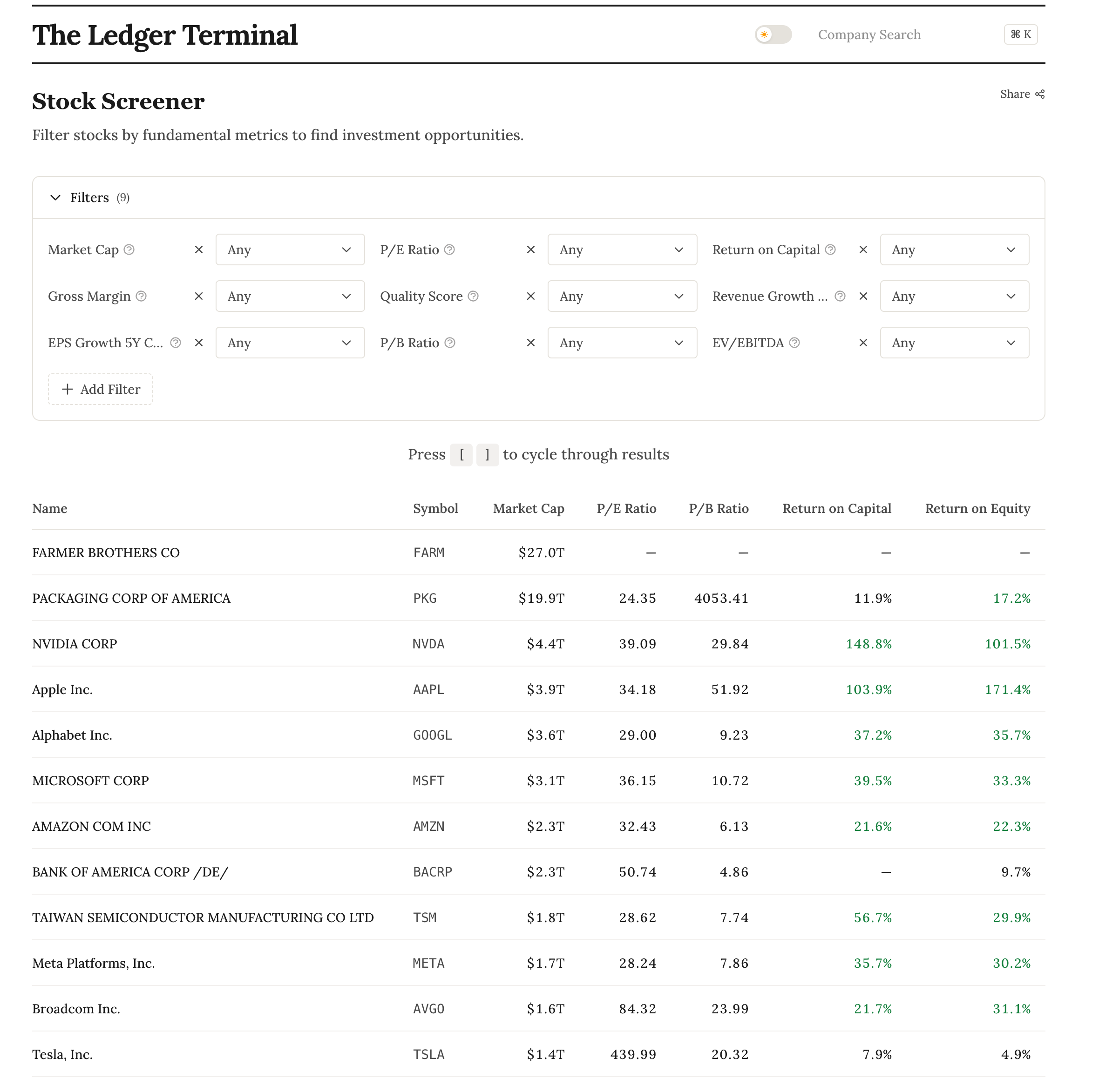Select MICROSOFT CORP in results
1099x1092 pixels.
538,781
